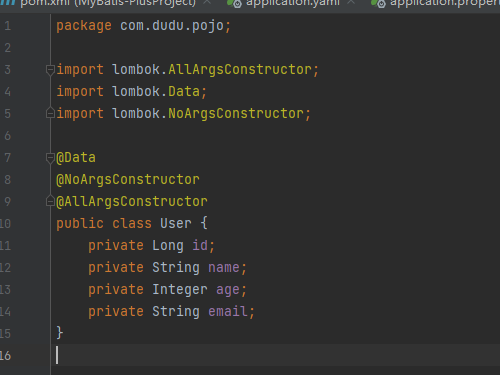Click line number 7 in the gutter
Screen dimensions: 500x375
[7, 158]
